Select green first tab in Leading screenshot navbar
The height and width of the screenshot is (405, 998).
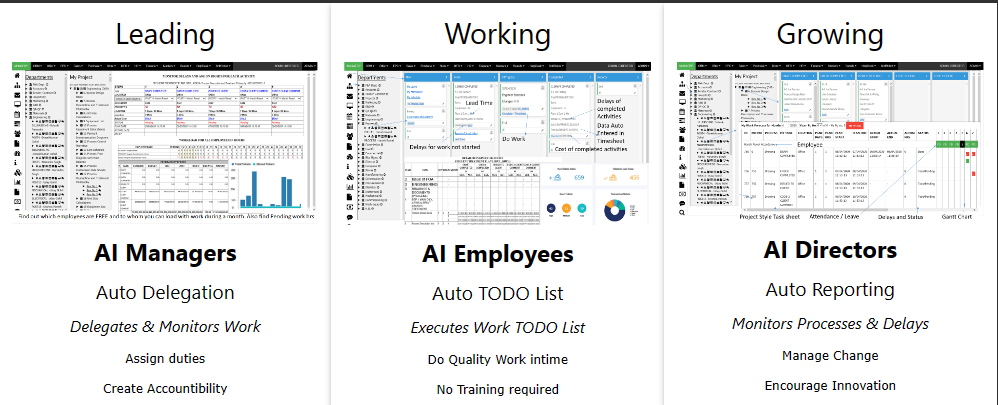[21, 66]
